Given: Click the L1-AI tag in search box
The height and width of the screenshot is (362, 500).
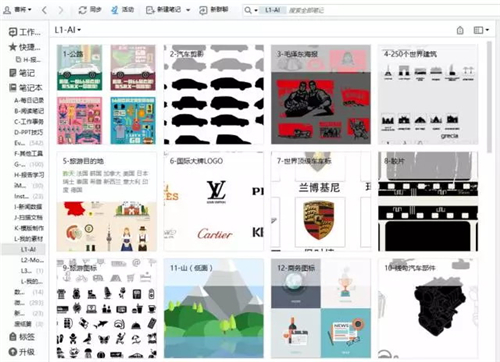Looking at the screenshot, I should click(x=273, y=10).
